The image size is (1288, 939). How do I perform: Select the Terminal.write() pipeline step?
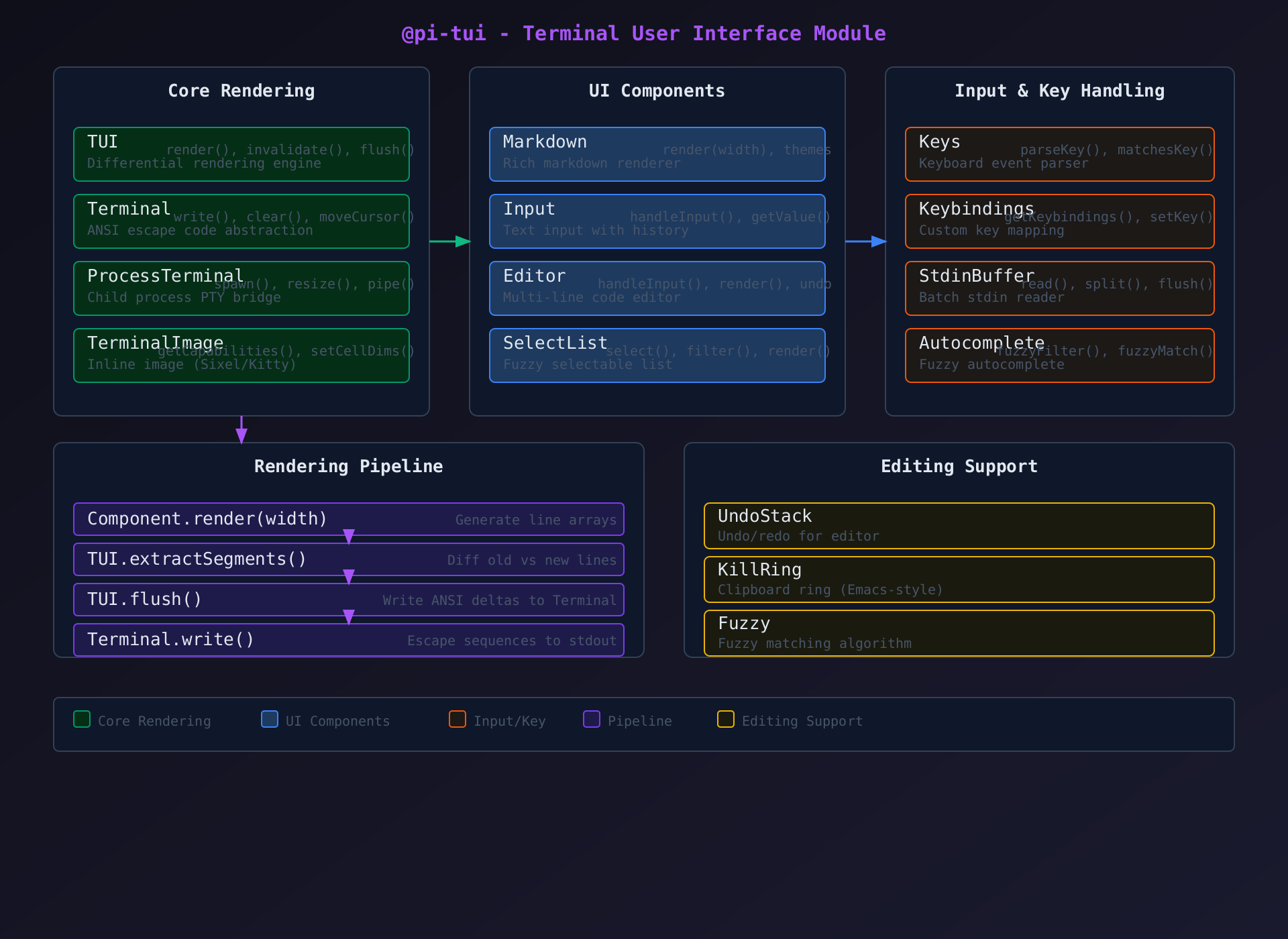click(x=349, y=640)
